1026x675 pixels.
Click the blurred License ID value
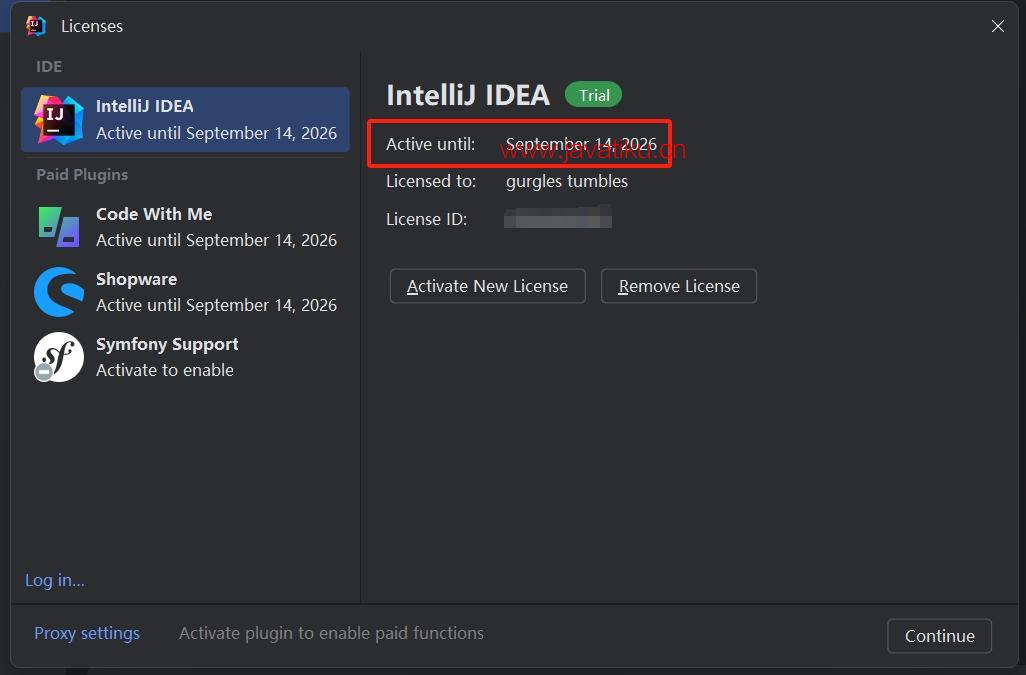557,217
